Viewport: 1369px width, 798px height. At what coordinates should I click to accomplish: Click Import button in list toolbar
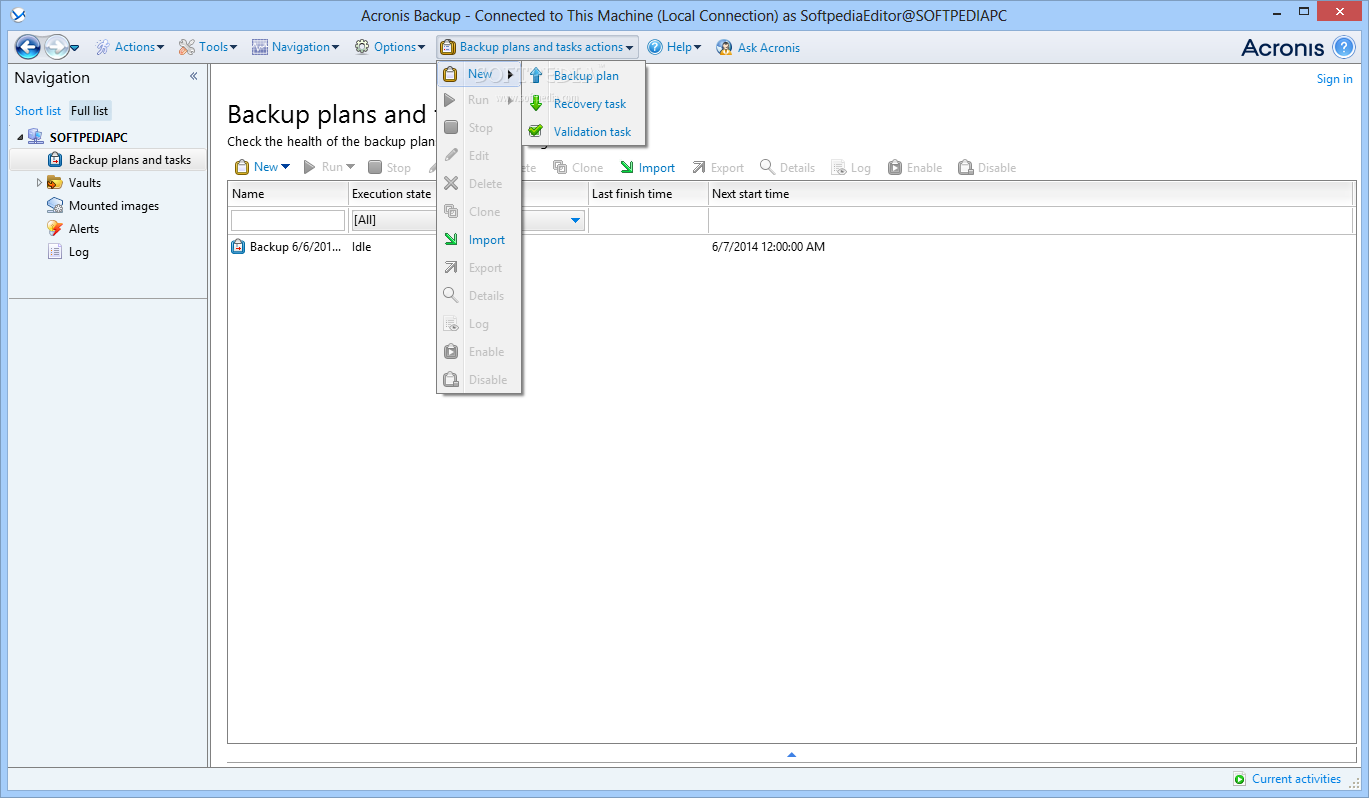tap(647, 168)
